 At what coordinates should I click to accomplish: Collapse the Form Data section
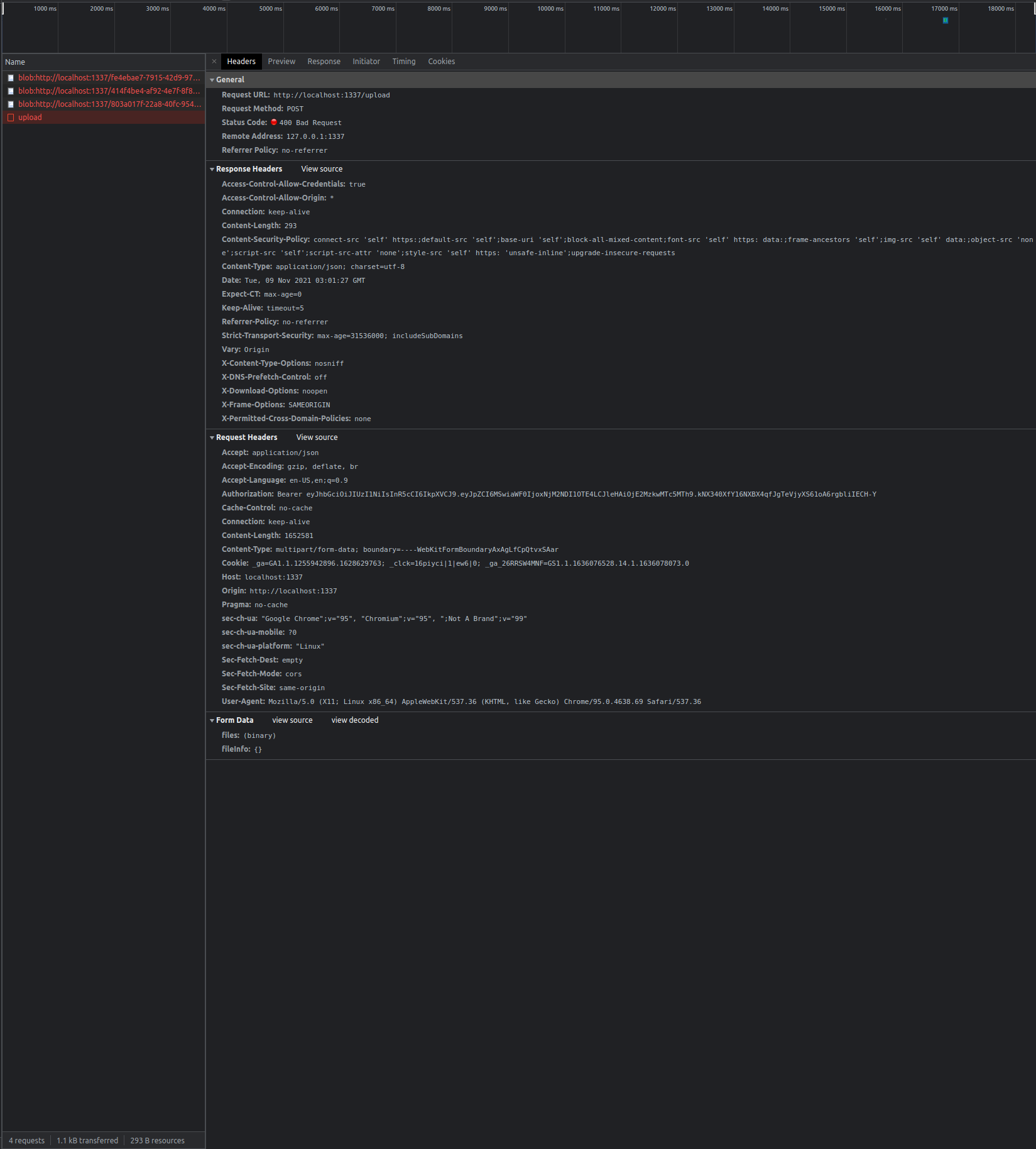212,720
